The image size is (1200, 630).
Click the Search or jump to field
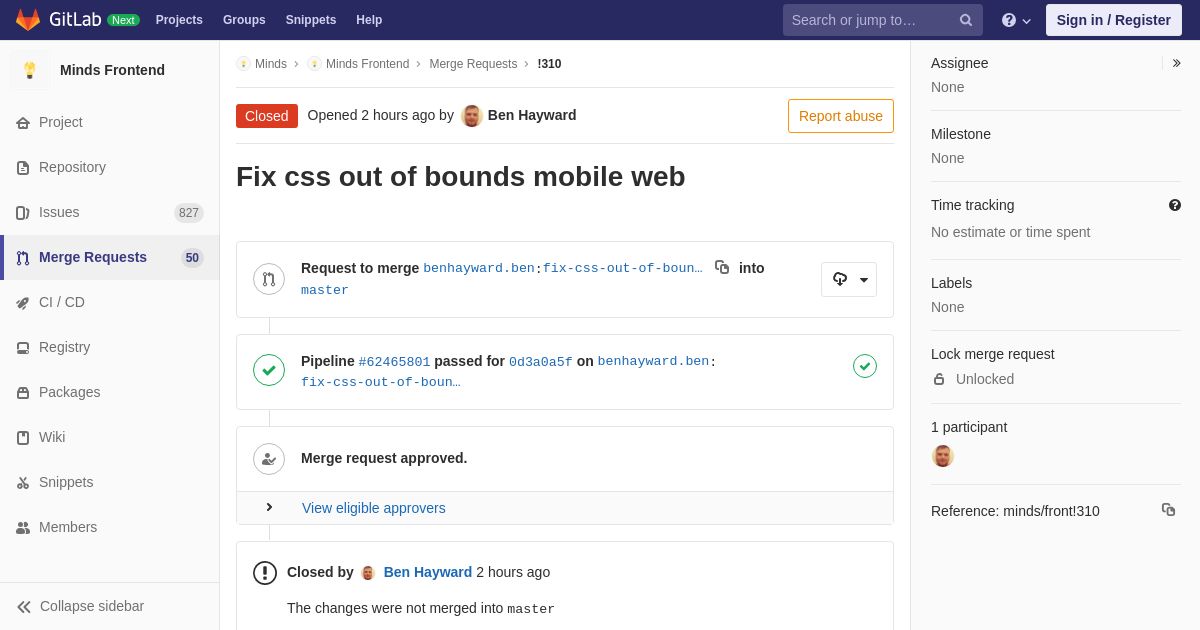tap(868, 20)
